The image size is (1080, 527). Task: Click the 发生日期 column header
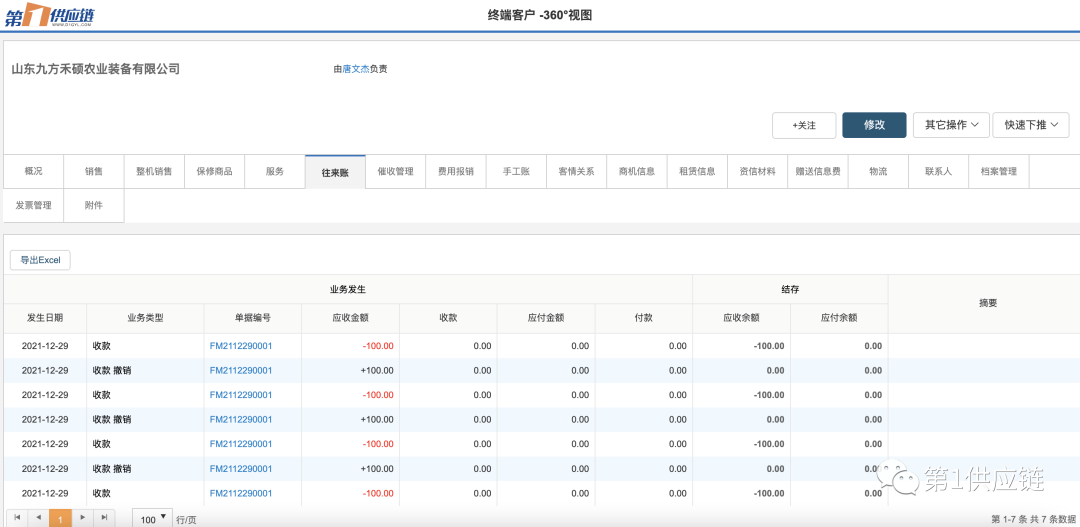point(45,318)
